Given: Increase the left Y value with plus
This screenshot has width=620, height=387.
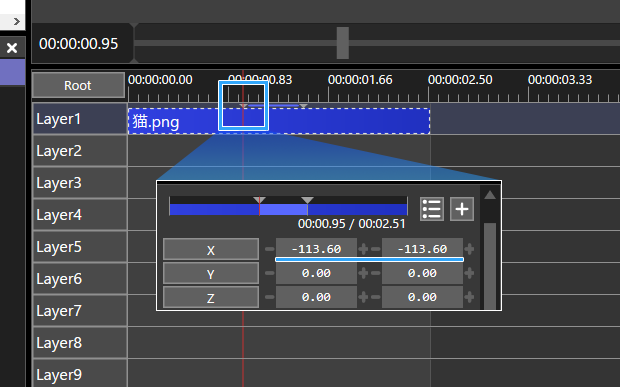Looking at the screenshot, I should [363, 273].
